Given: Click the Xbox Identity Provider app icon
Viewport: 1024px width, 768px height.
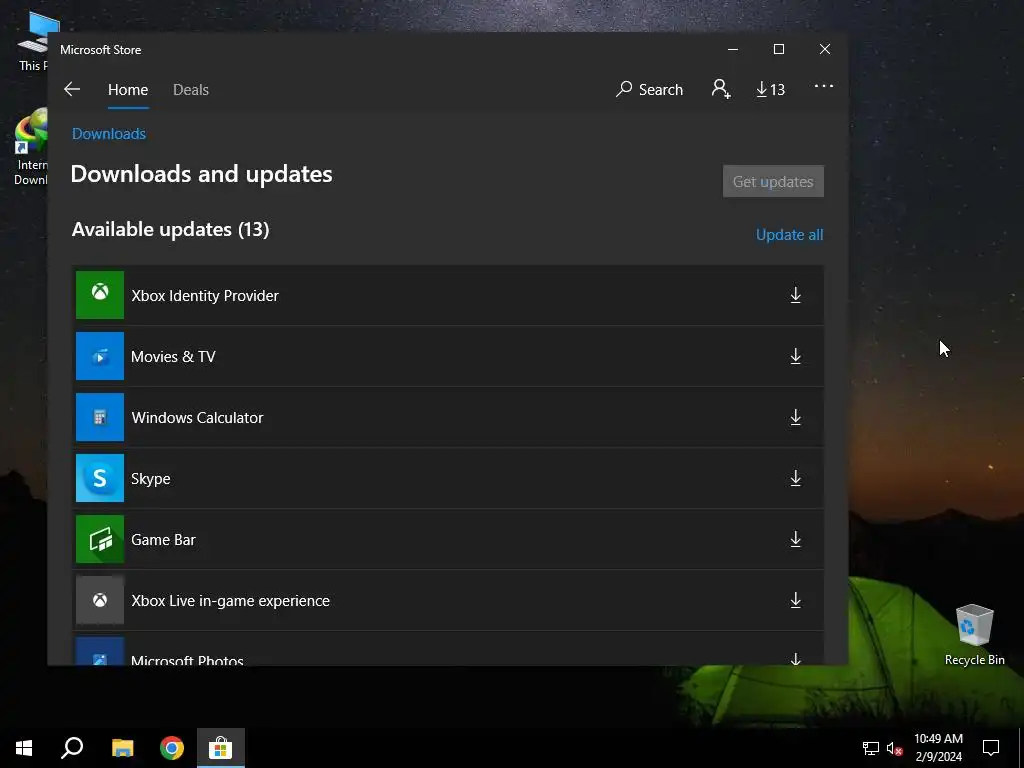Looking at the screenshot, I should (x=100, y=295).
